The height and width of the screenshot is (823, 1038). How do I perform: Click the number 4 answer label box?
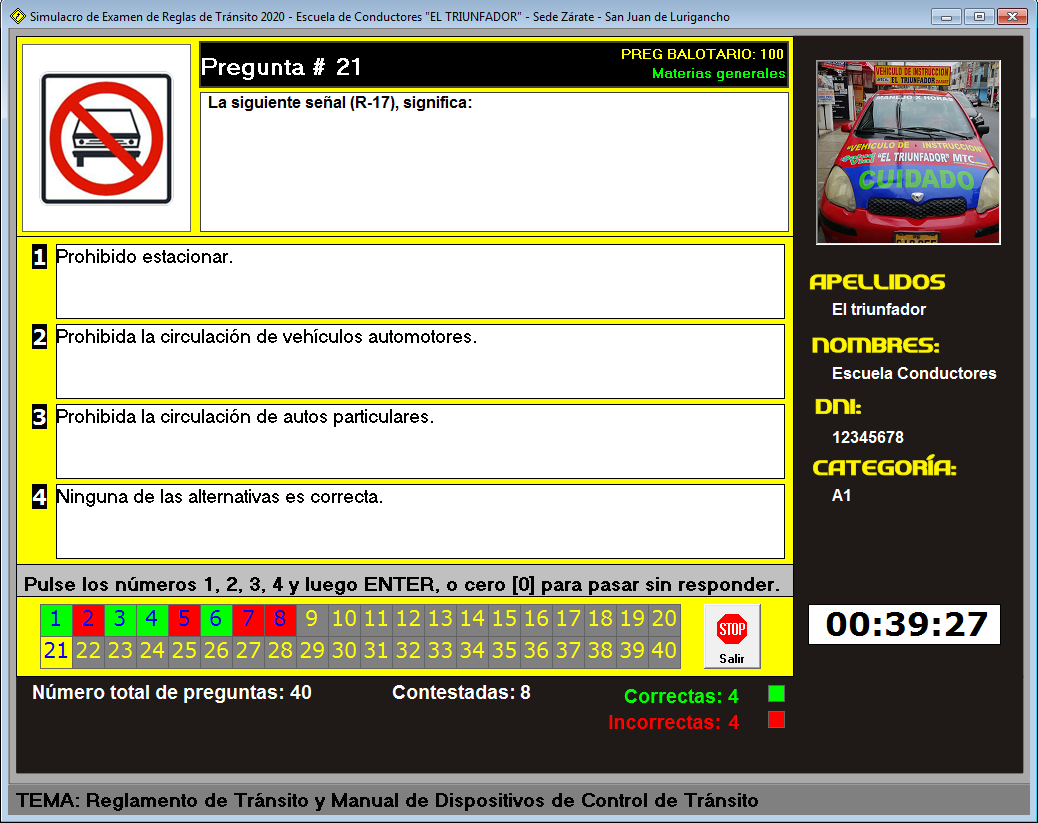(40, 497)
